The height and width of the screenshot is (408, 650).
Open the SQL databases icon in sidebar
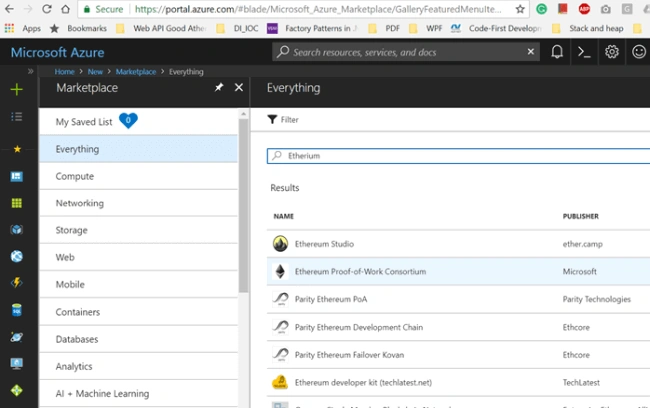(x=17, y=310)
